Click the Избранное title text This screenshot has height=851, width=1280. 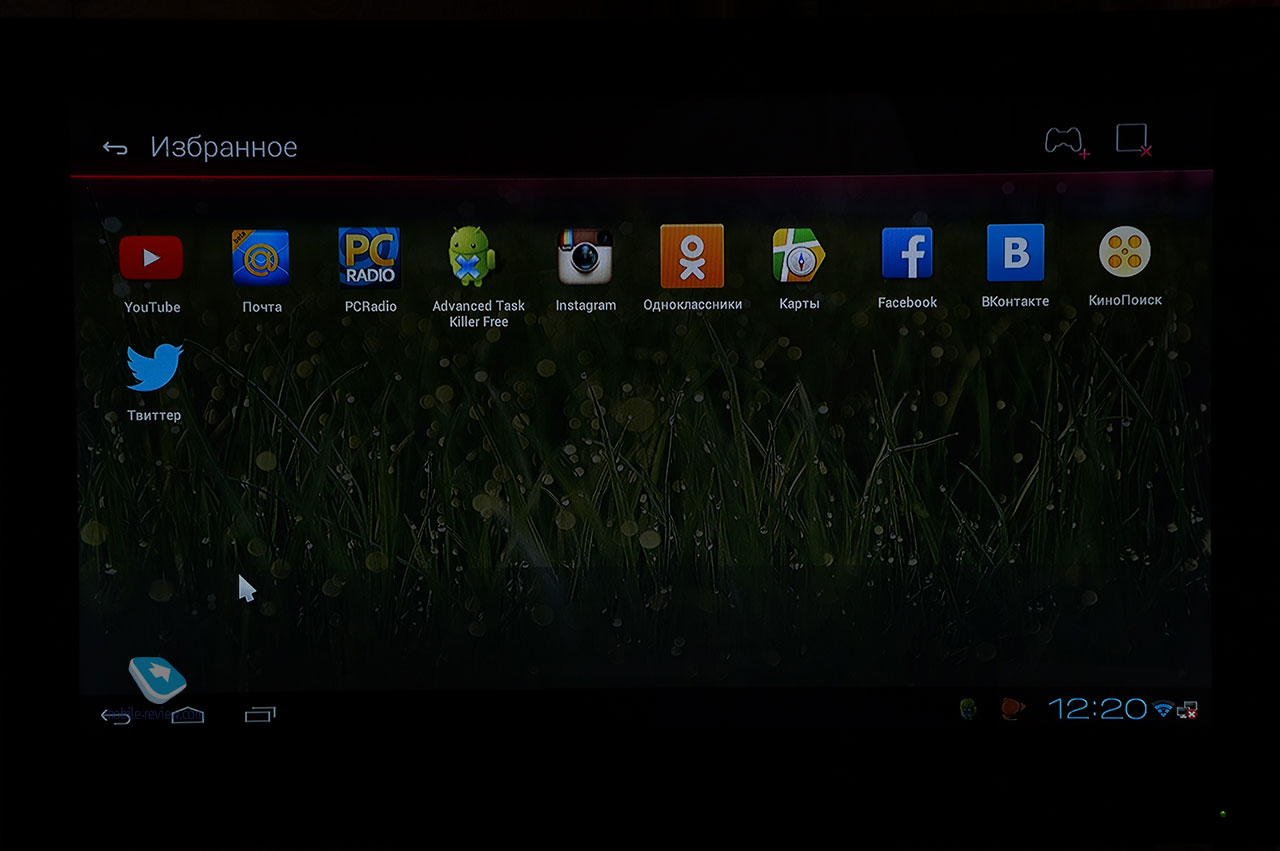point(224,147)
